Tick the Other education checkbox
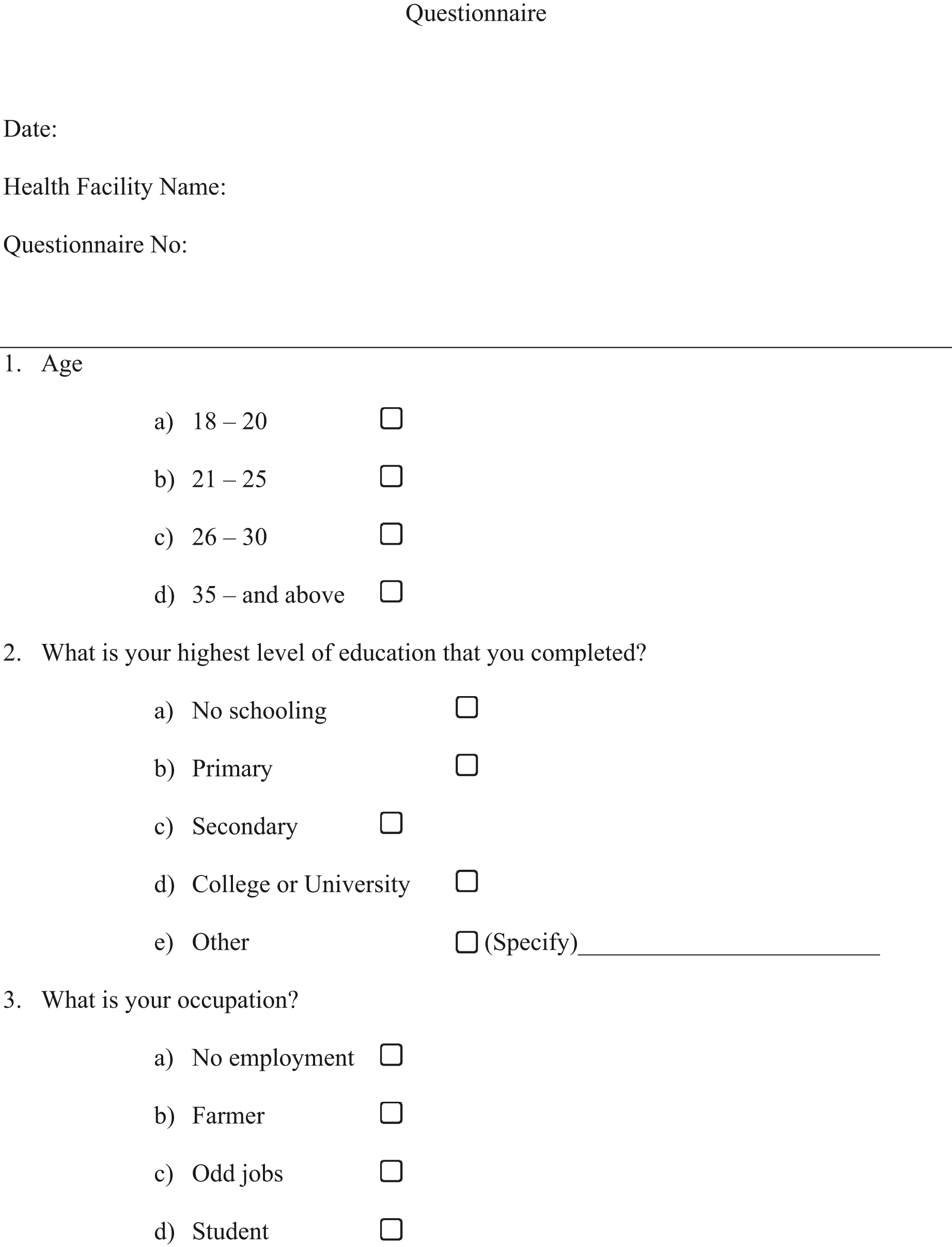952x1247 pixels. pos(466,942)
